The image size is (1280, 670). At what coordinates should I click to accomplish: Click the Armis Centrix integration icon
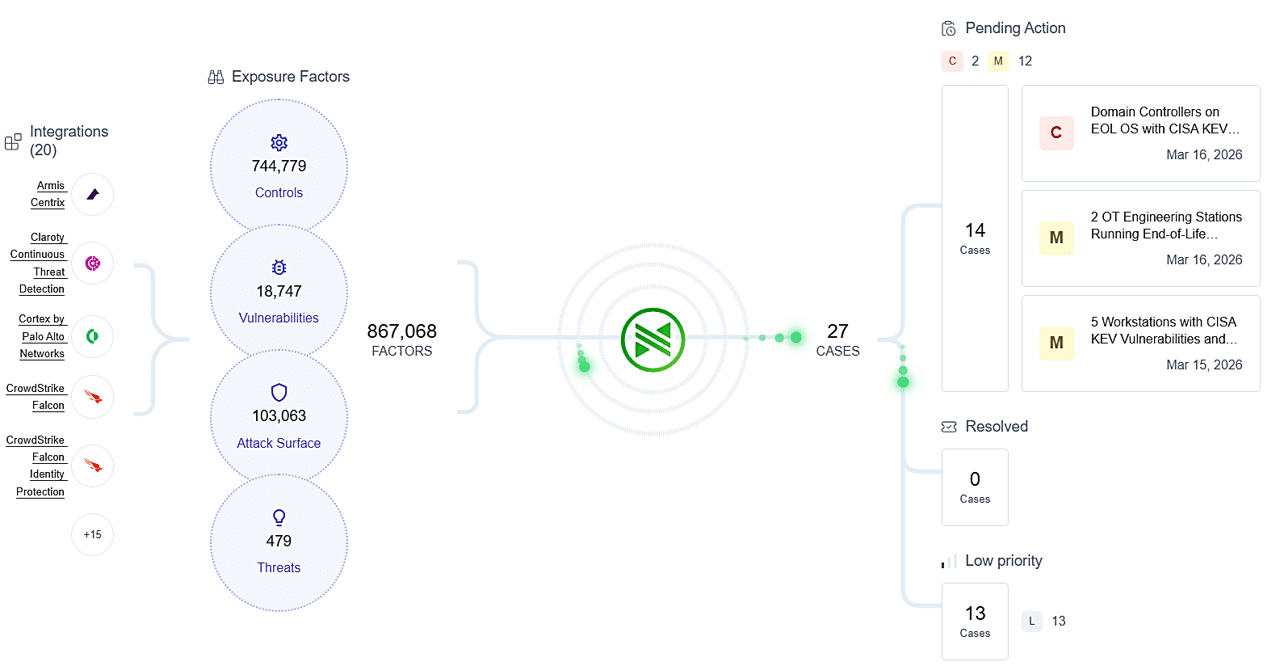pos(92,194)
